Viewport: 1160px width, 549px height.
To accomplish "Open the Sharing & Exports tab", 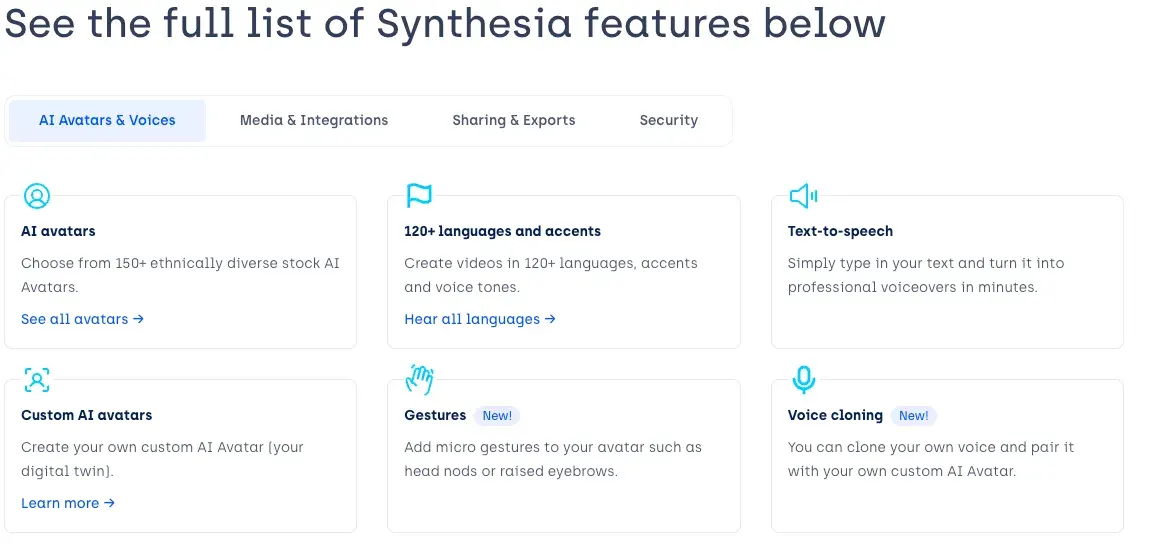I will pyautogui.click(x=514, y=121).
